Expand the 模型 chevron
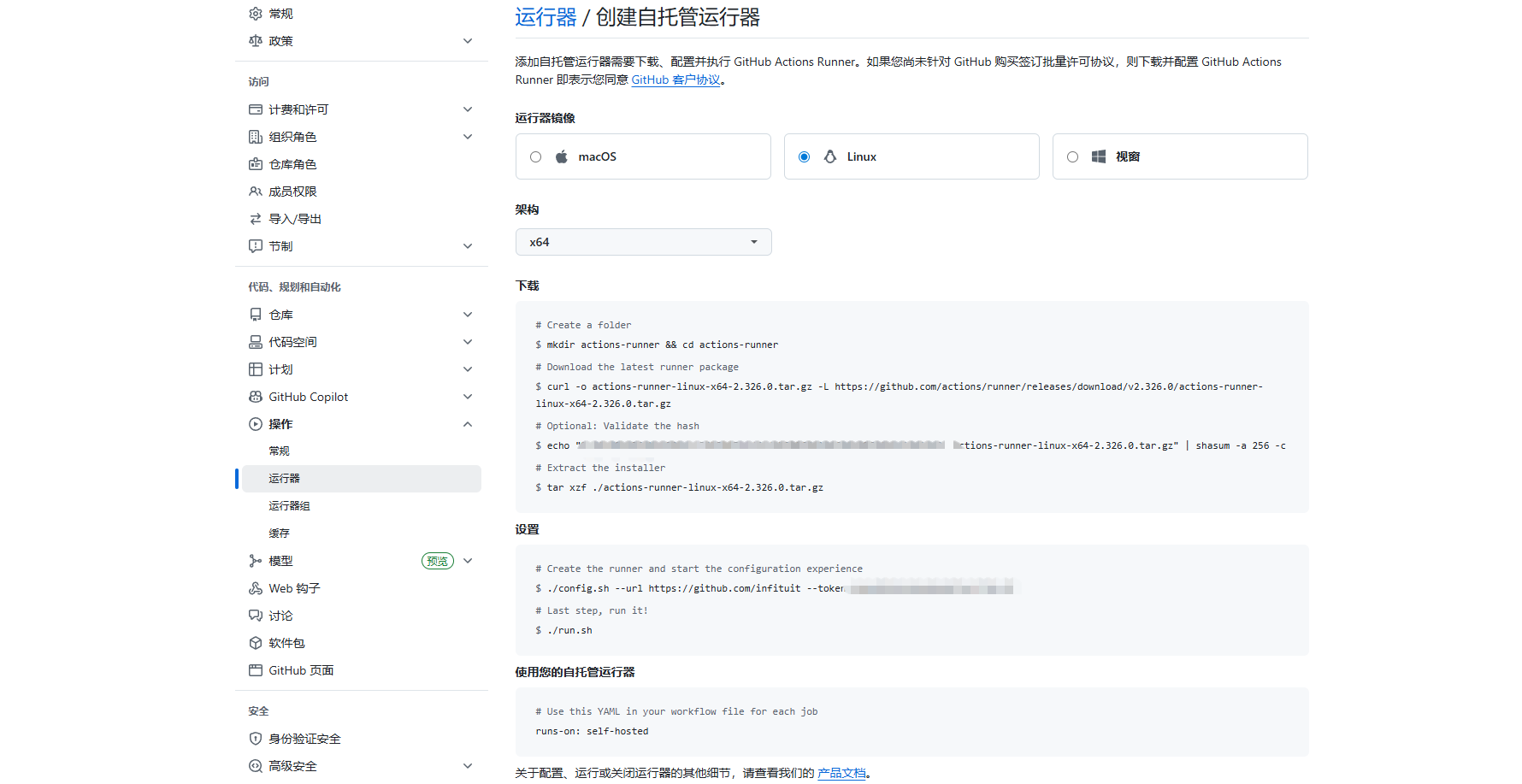This screenshot has width=1522, height=784. tap(468, 561)
